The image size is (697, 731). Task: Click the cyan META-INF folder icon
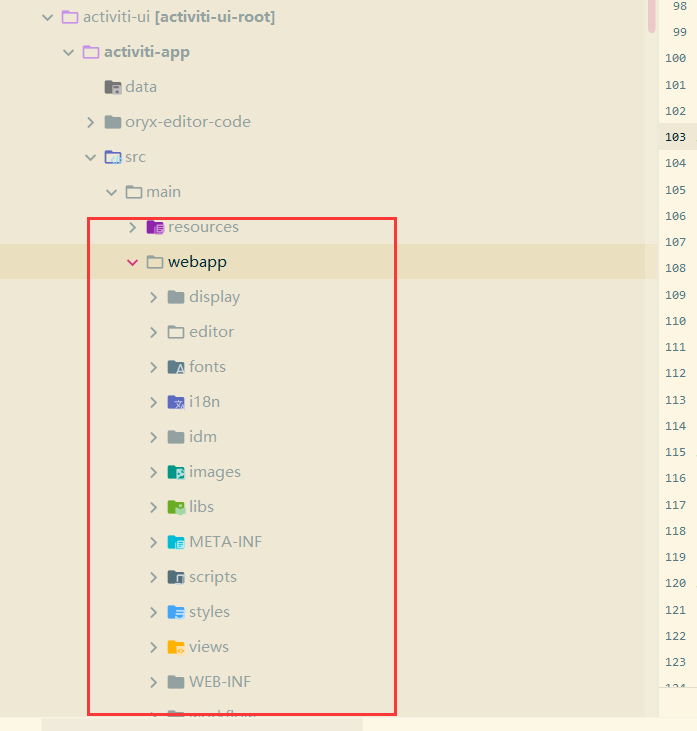coord(176,542)
